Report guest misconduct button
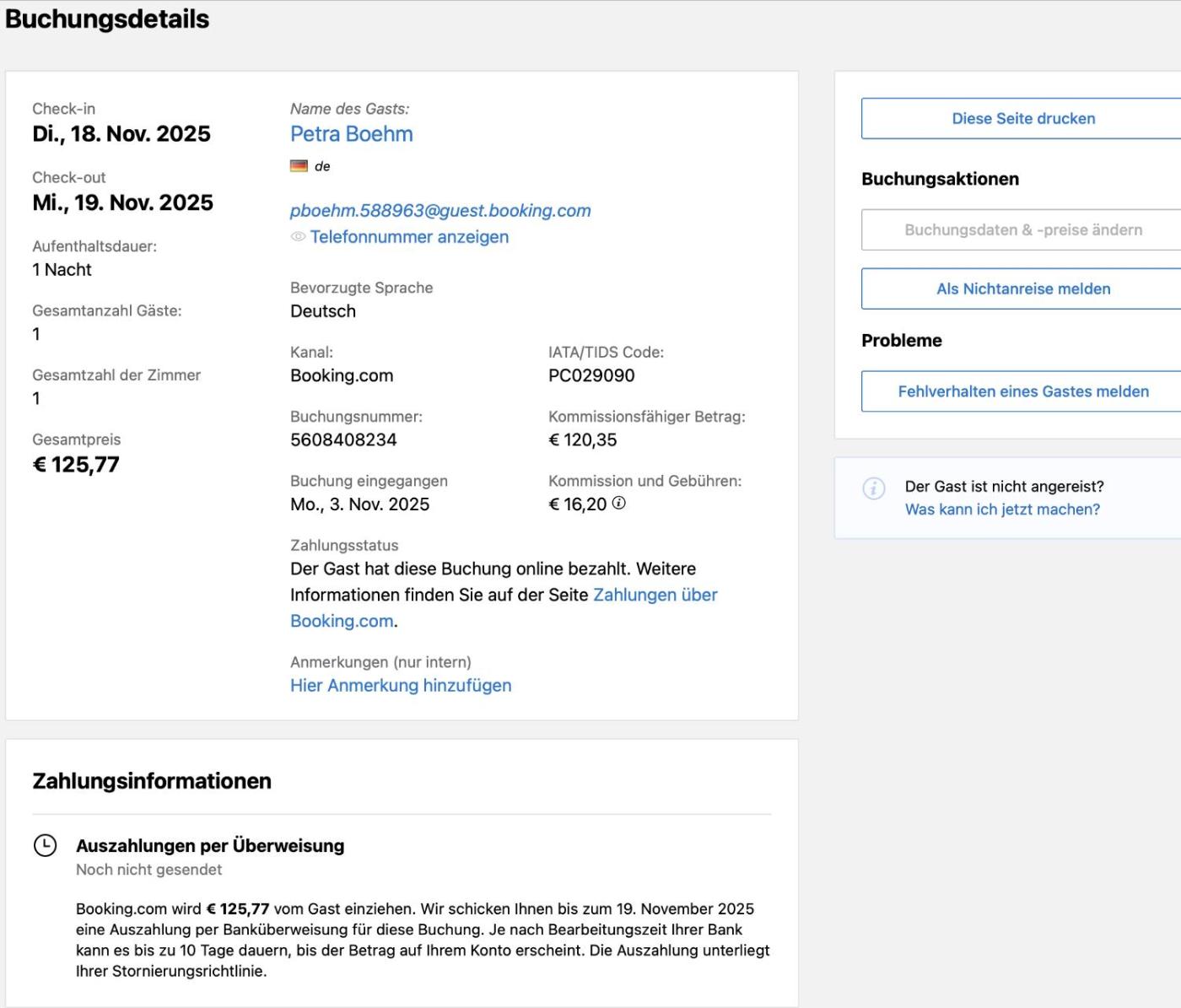The width and height of the screenshot is (1181, 1008). [1022, 391]
